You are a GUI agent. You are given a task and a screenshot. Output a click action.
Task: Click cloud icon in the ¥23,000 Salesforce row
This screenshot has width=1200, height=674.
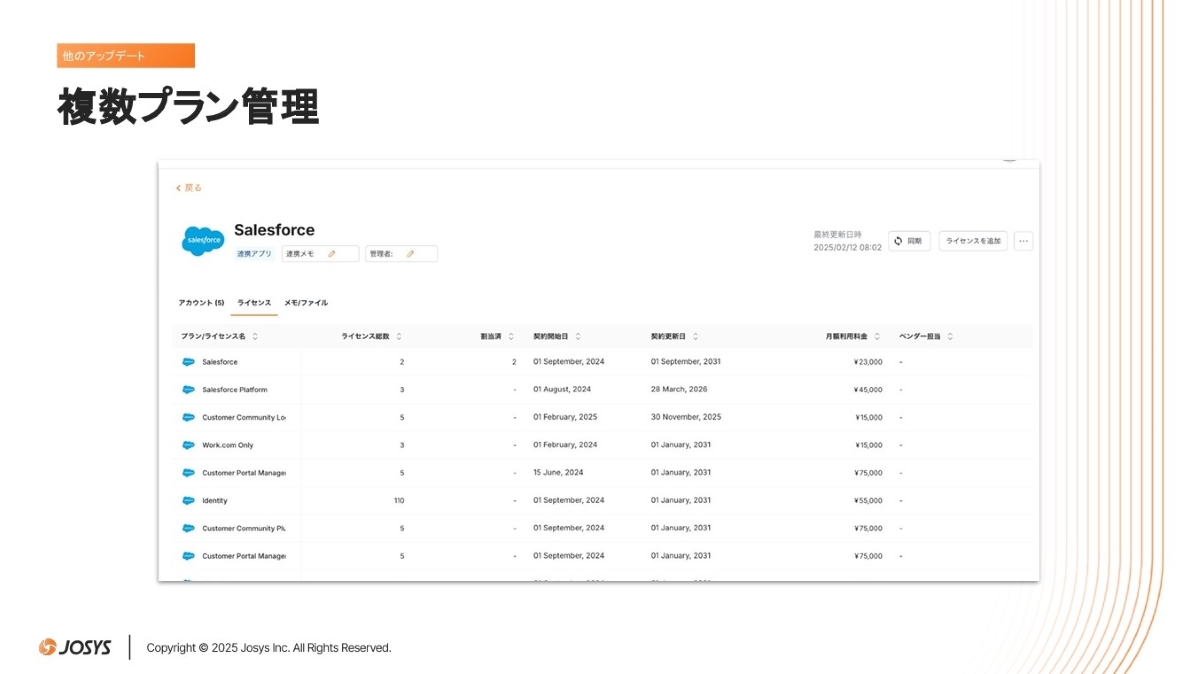[188, 362]
